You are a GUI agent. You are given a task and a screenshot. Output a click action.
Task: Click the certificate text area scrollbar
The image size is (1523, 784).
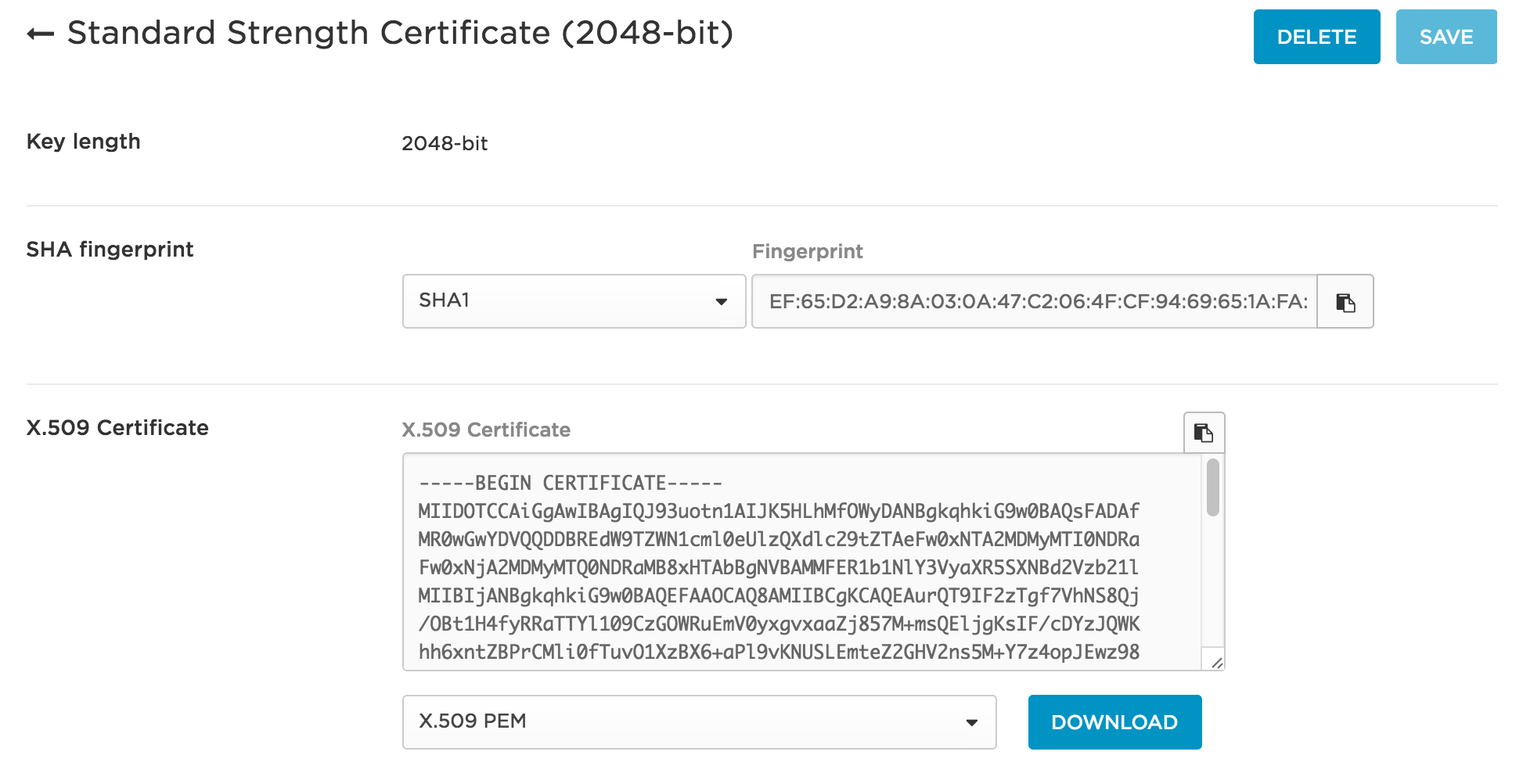point(1212,485)
